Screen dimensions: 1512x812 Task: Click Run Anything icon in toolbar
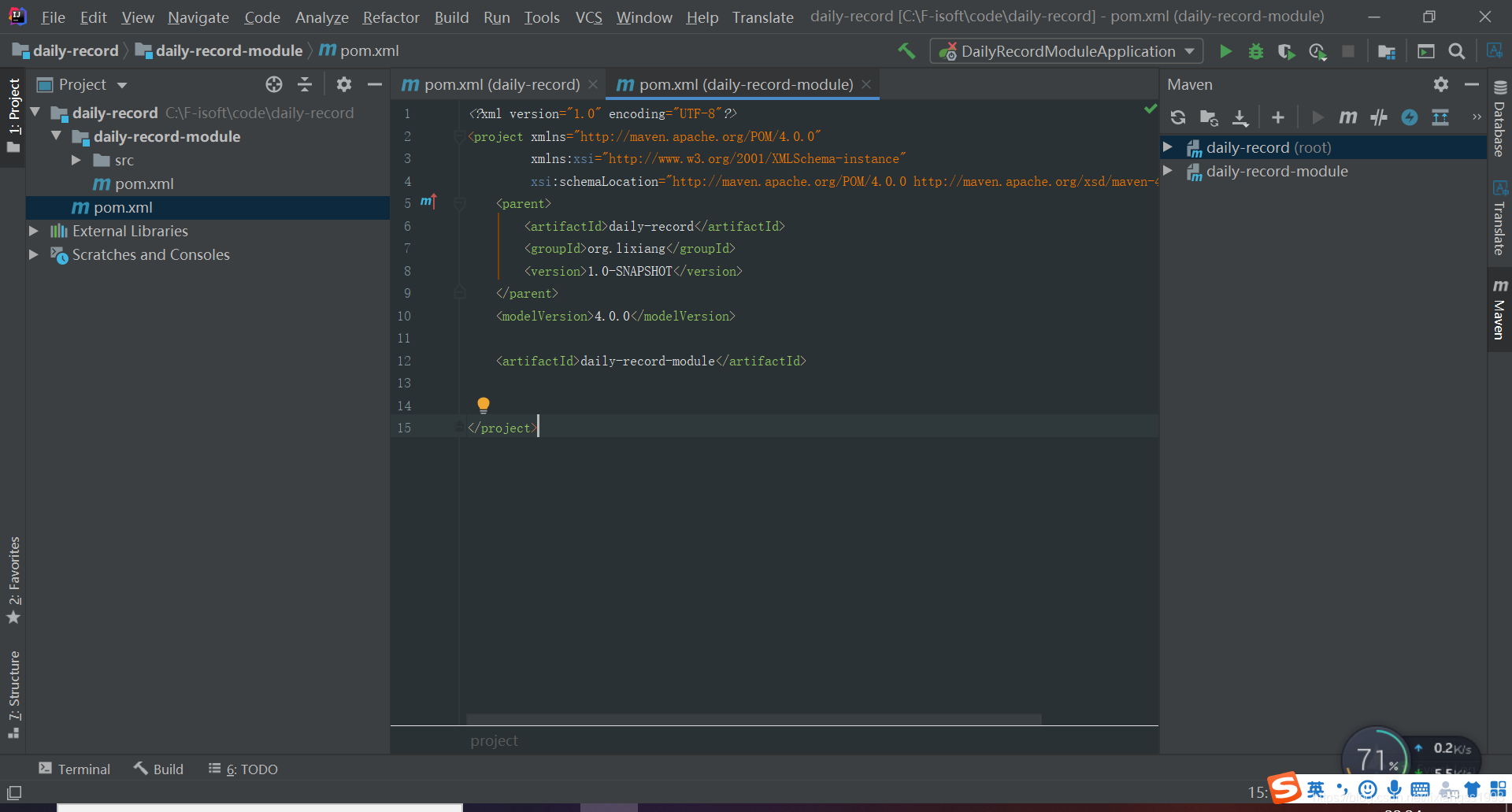pyautogui.click(x=1426, y=51)
